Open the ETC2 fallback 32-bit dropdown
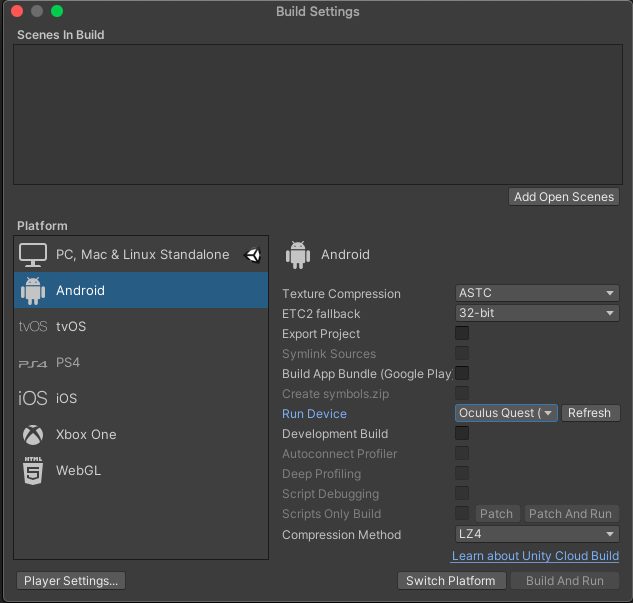The image size is (633, 603). click(x=537, y=313)
